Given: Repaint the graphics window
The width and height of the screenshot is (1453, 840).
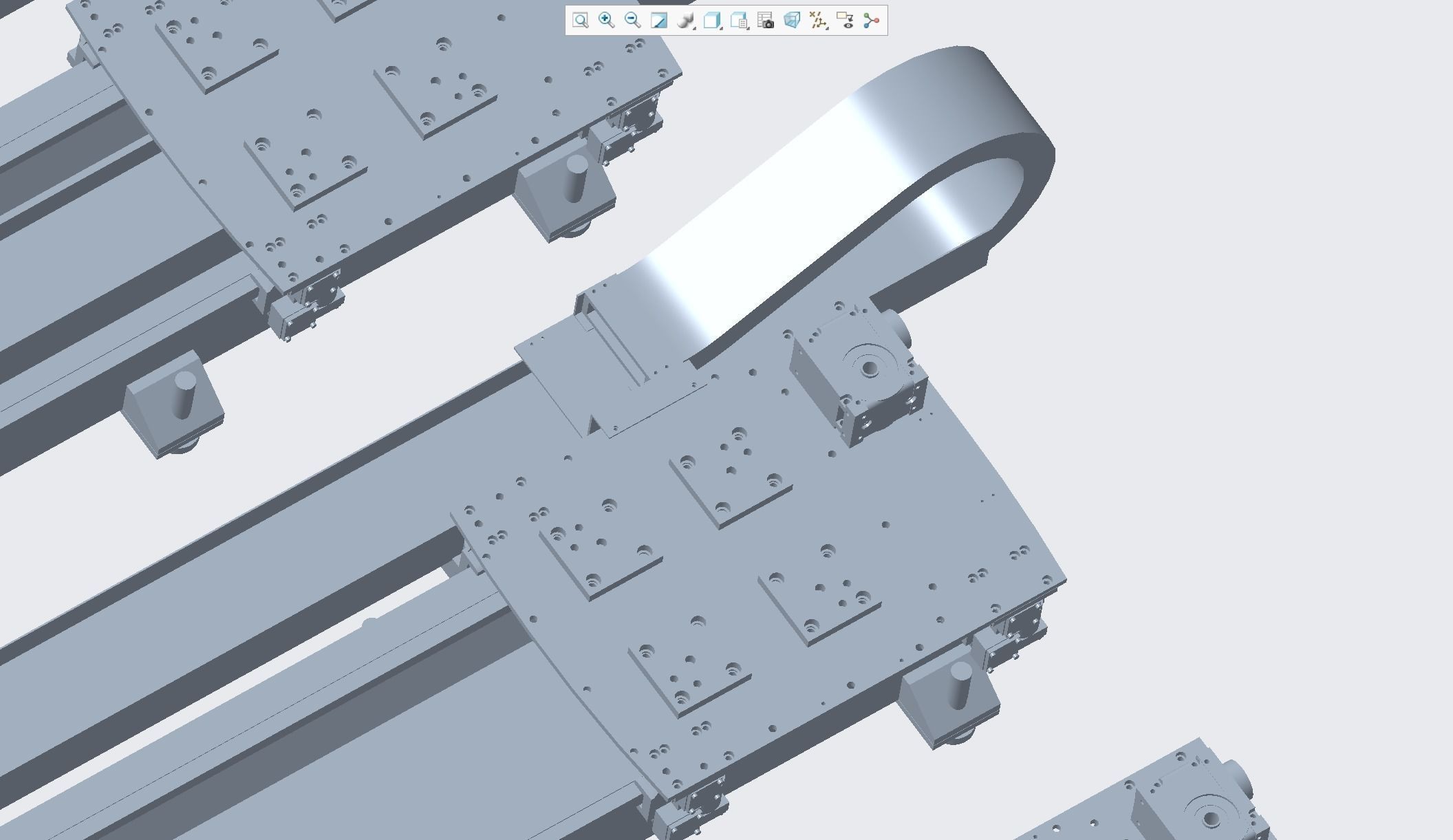Looking at the screenshot, I should click(658, 21).
